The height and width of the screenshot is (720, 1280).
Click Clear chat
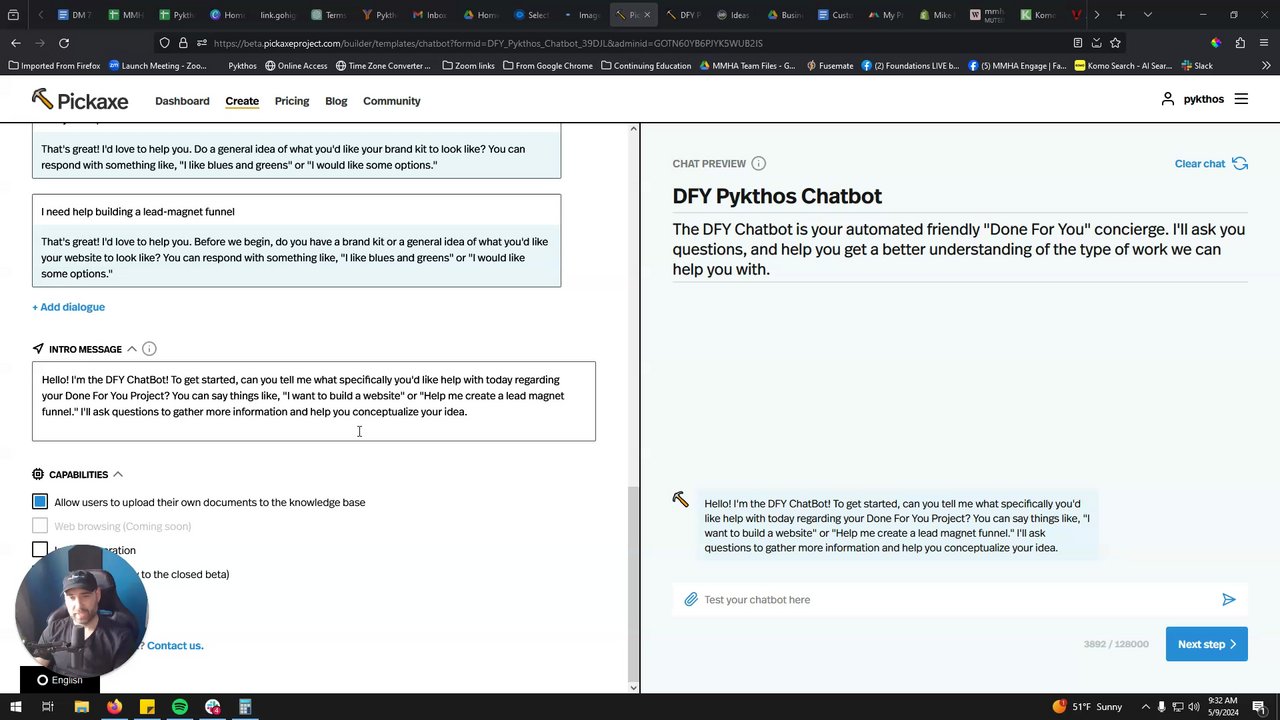(1211, 163)
